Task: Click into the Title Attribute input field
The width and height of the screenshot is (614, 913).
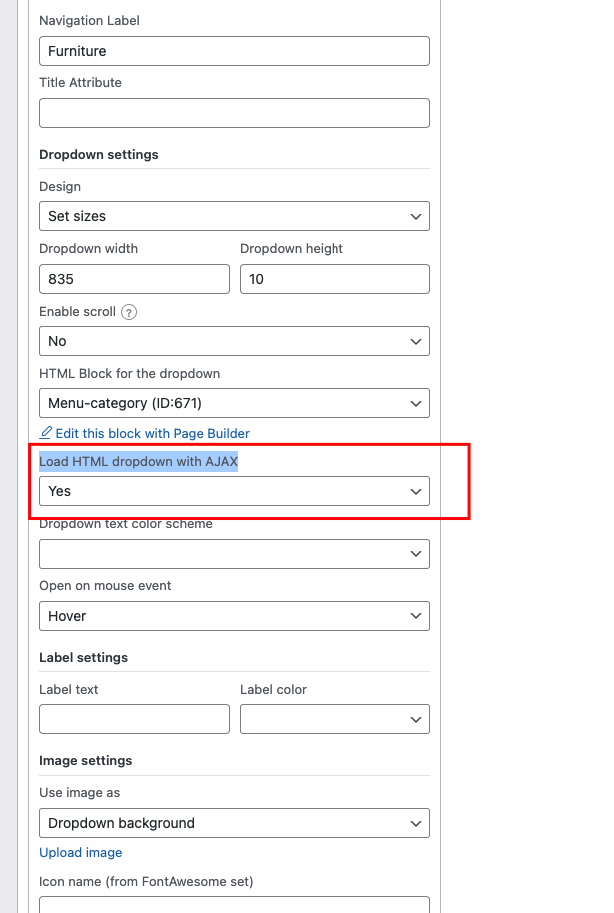Action: (234, 113)
